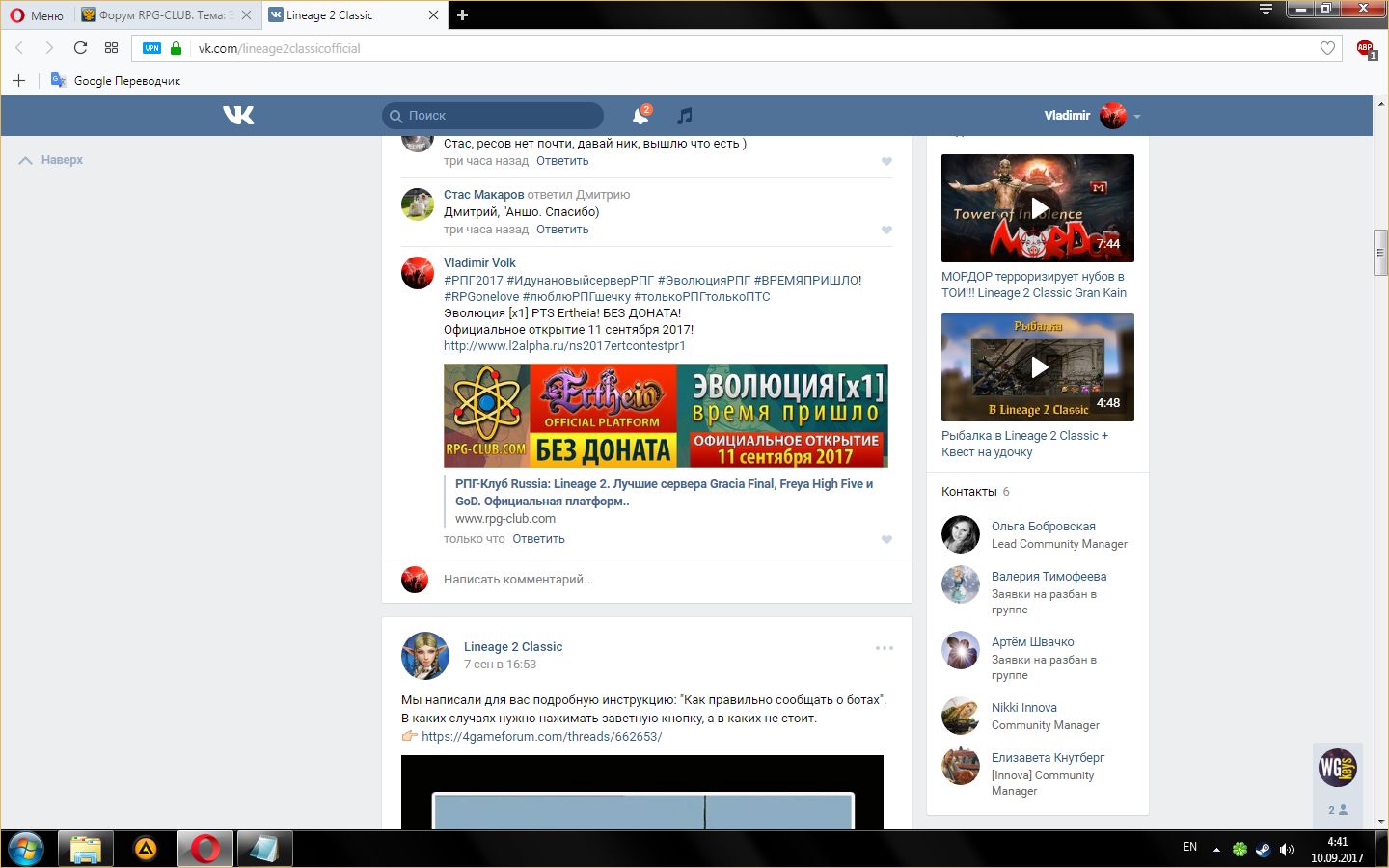Open the Opera tab menu icon
Screen dimensions: 1389x868
[x=1266, y=10]
